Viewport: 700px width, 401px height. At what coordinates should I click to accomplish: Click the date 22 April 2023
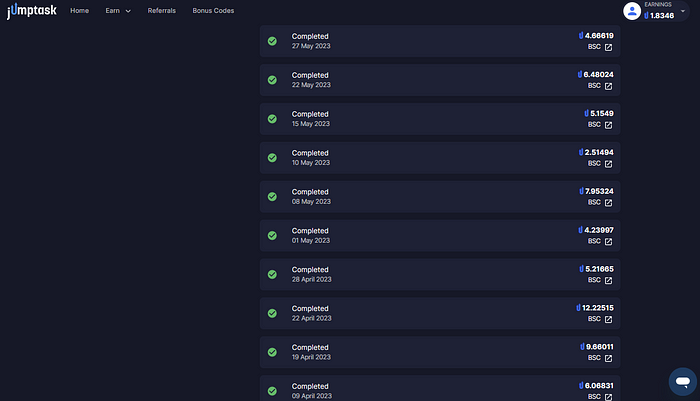[x=312, y=318]
